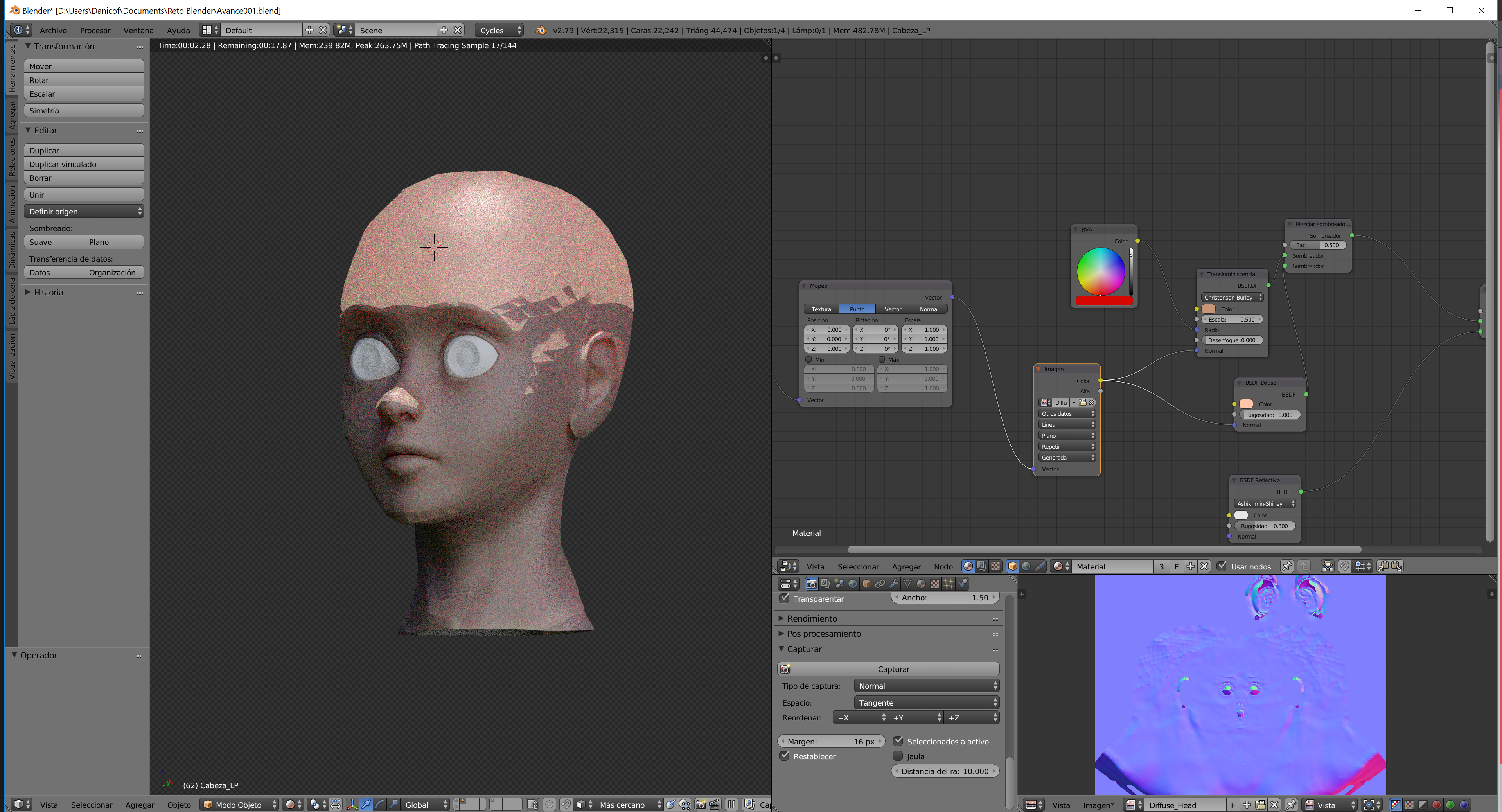Open the Procesar menu

pos(95,30)
